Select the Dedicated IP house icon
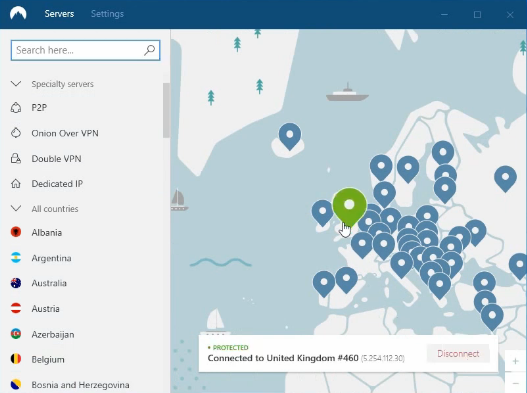 (16, 184)
